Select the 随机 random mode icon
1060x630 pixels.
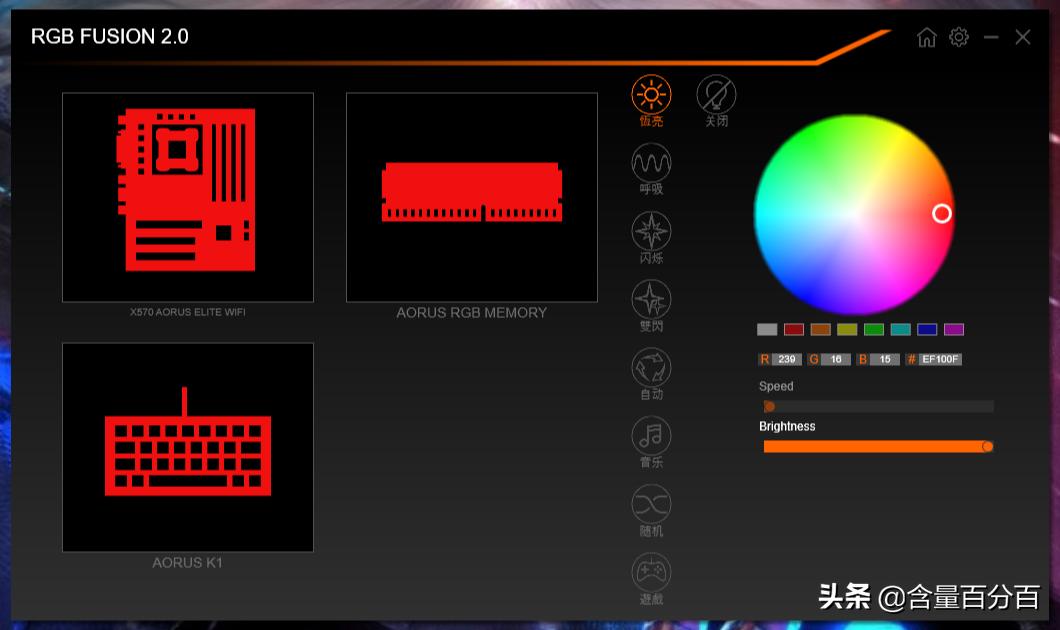click(x=651, y=504)
